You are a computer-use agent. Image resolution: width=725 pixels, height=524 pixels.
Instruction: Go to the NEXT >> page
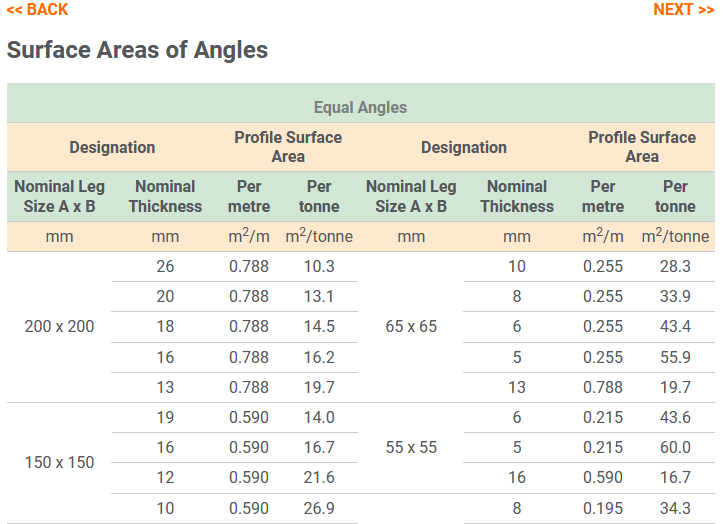tap(683, 10)
